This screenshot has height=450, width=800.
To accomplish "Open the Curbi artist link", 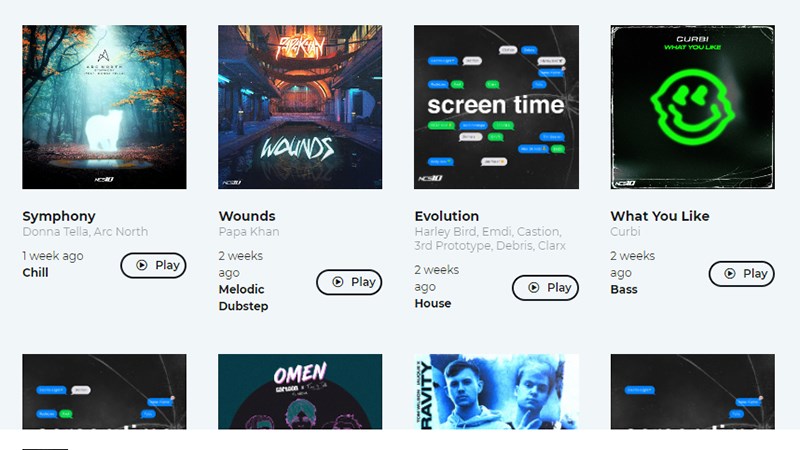I will [x=625, y=232].
